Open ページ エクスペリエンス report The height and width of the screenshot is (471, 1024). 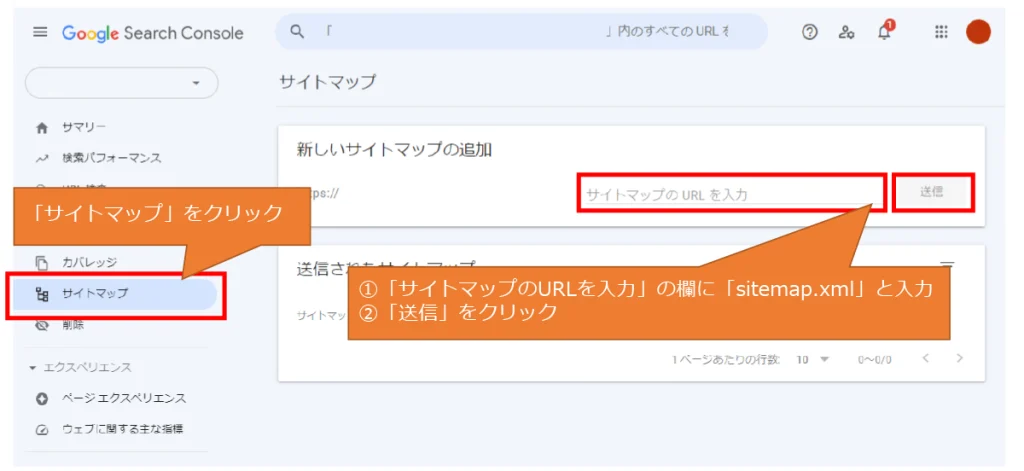click(123, 398)
